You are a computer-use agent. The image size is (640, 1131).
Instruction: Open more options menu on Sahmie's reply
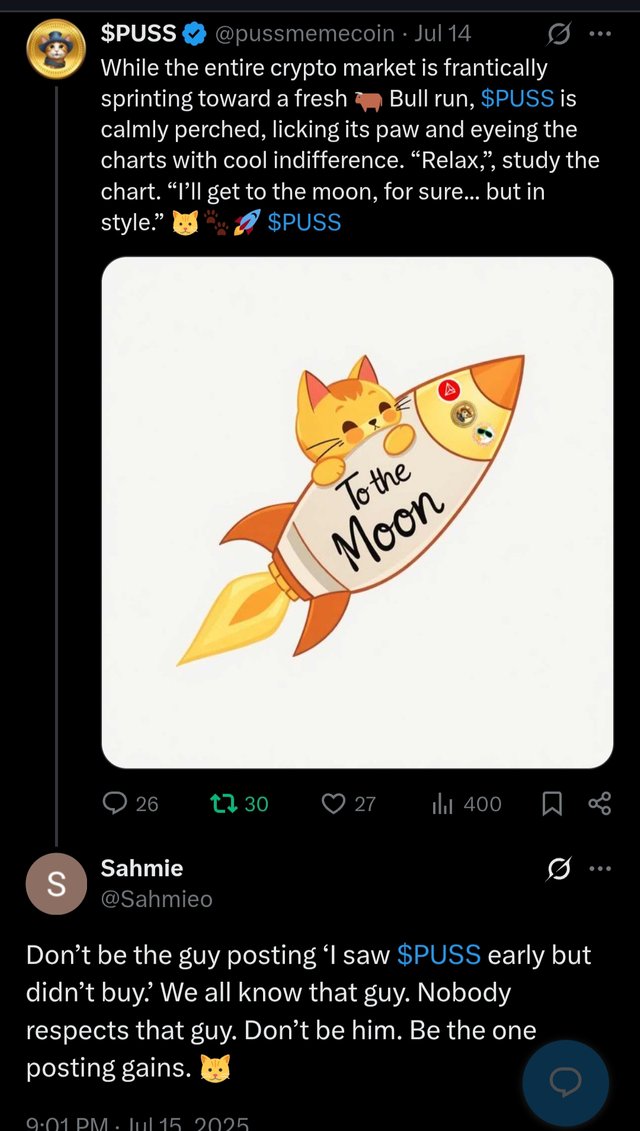click(600, 868)
